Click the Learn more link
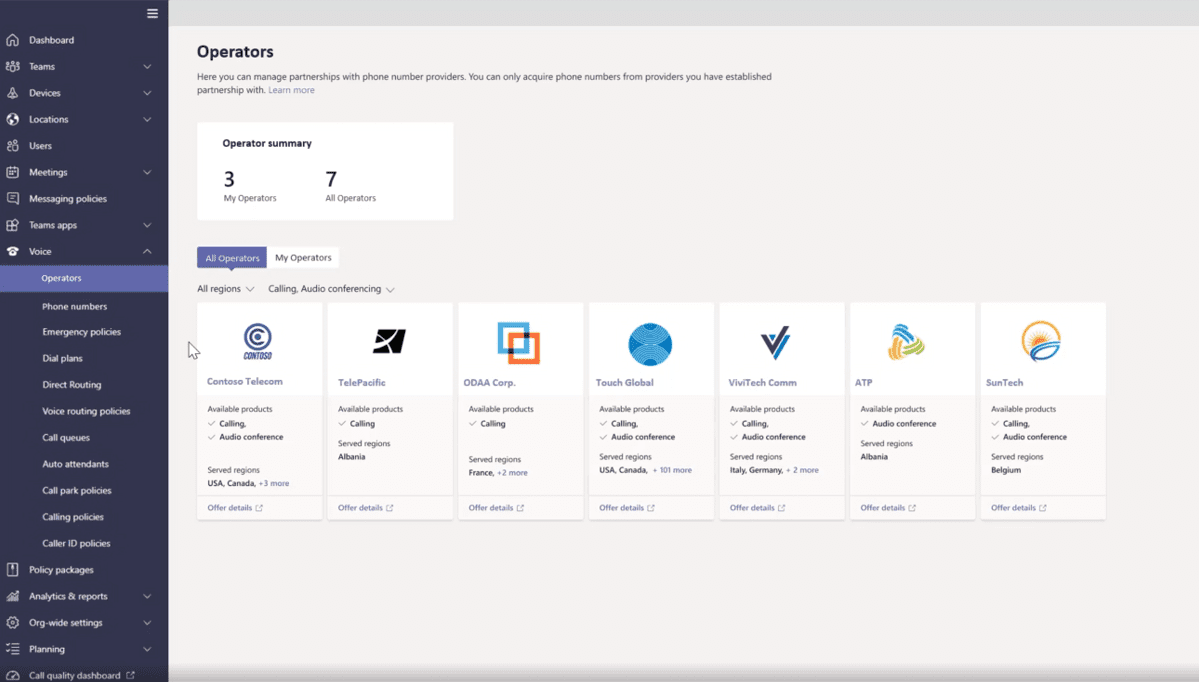The image size is (1199, 682). (291, 90)
